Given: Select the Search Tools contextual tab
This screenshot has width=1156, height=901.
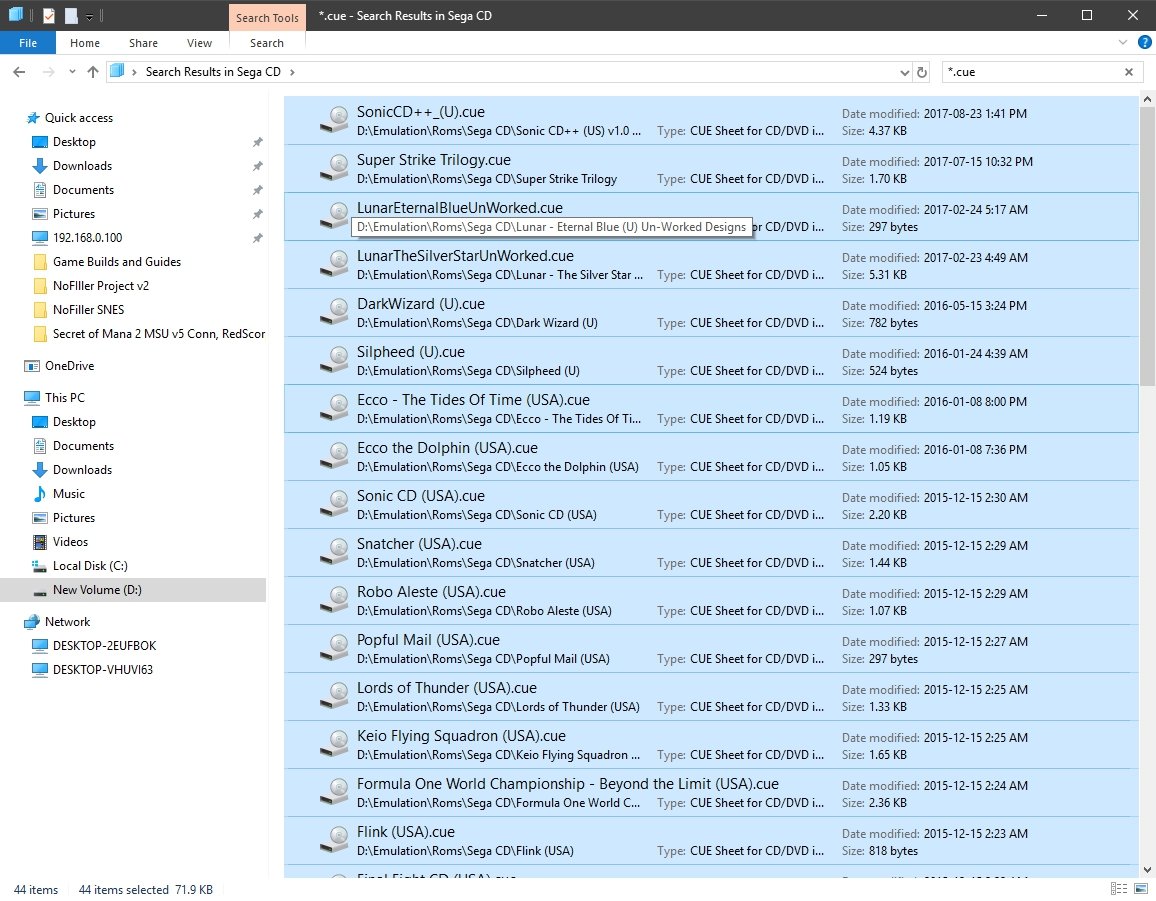Looking at the screenshot, I should point(267,18).
